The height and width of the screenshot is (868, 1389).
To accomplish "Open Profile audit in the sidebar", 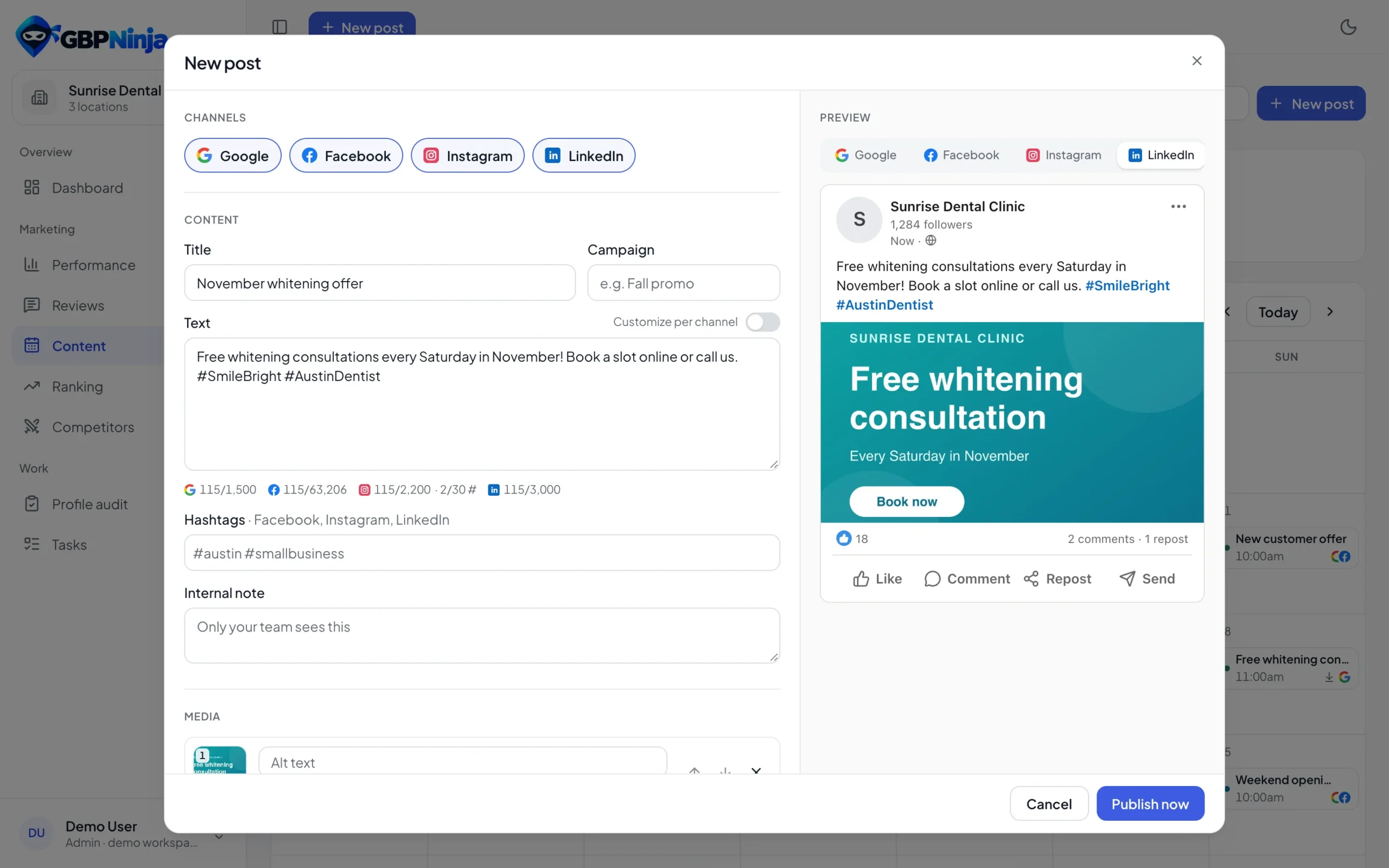I will click(x=88, y=504).
